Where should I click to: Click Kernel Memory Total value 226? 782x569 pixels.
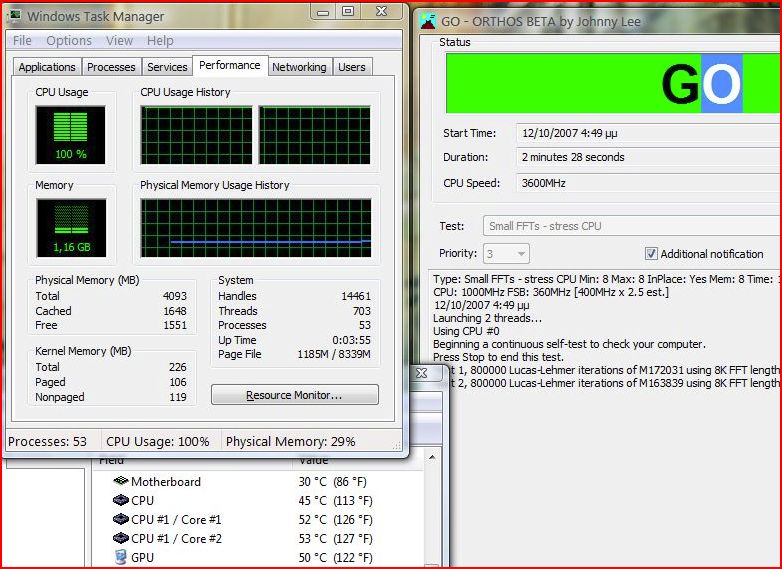tap(178, 367)
